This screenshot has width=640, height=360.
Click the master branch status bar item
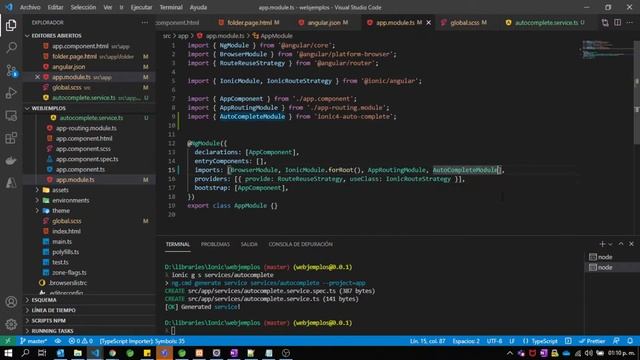33,341
